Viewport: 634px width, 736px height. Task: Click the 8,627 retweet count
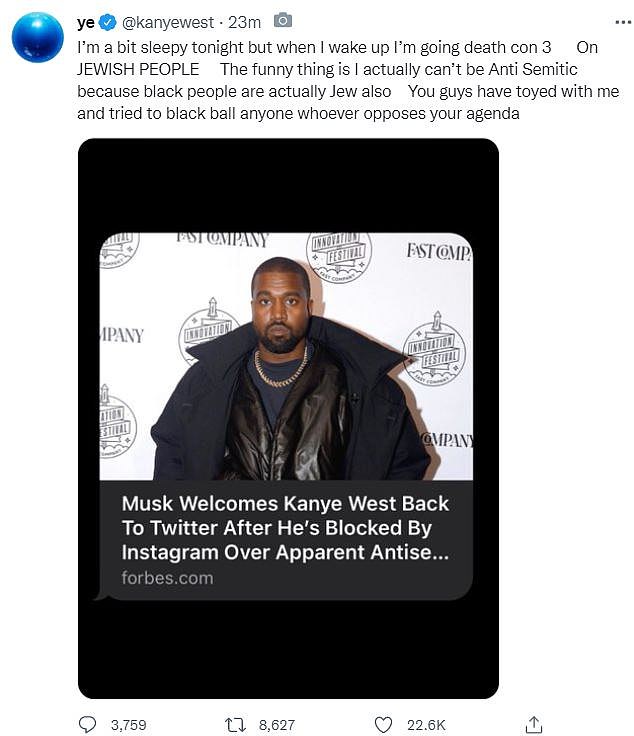point(276,723)
